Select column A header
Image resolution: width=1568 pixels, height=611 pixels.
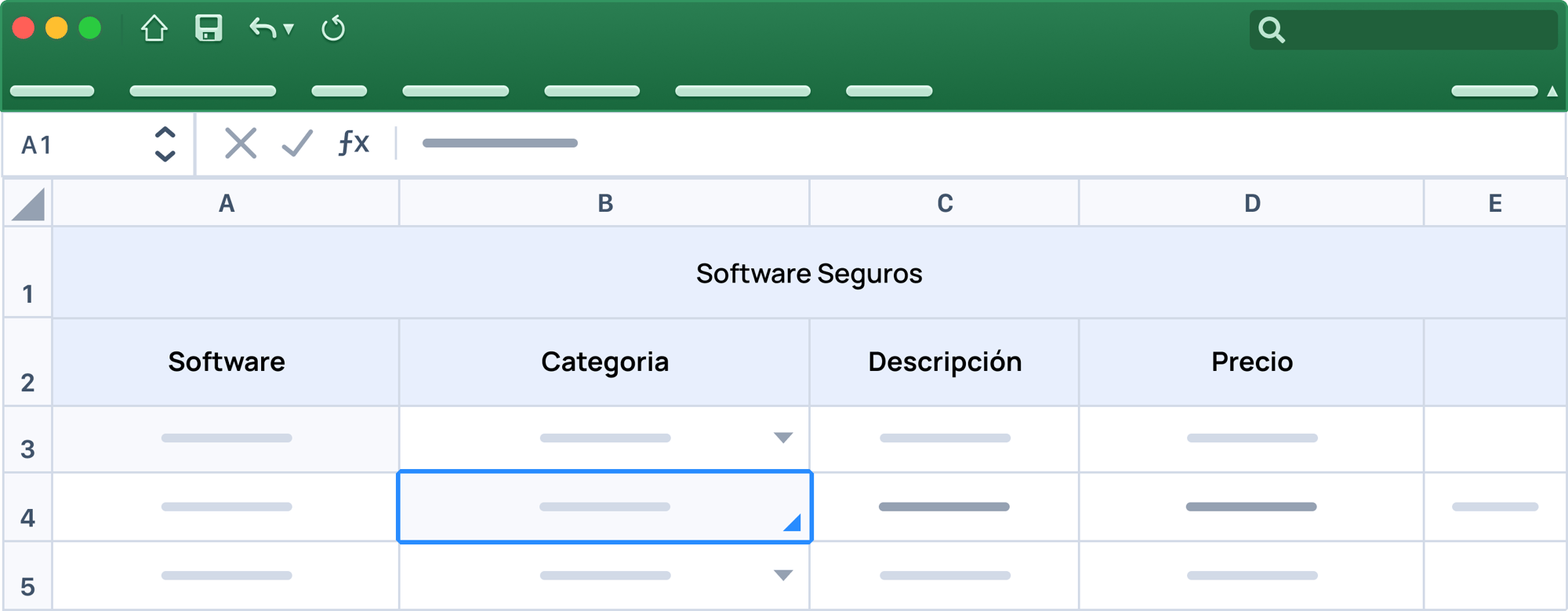point(226,203)
